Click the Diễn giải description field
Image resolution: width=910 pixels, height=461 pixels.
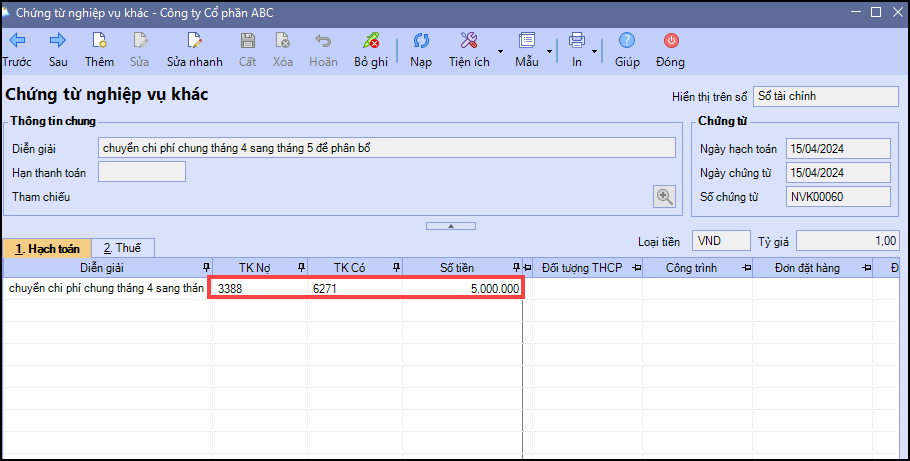point(387,148)
